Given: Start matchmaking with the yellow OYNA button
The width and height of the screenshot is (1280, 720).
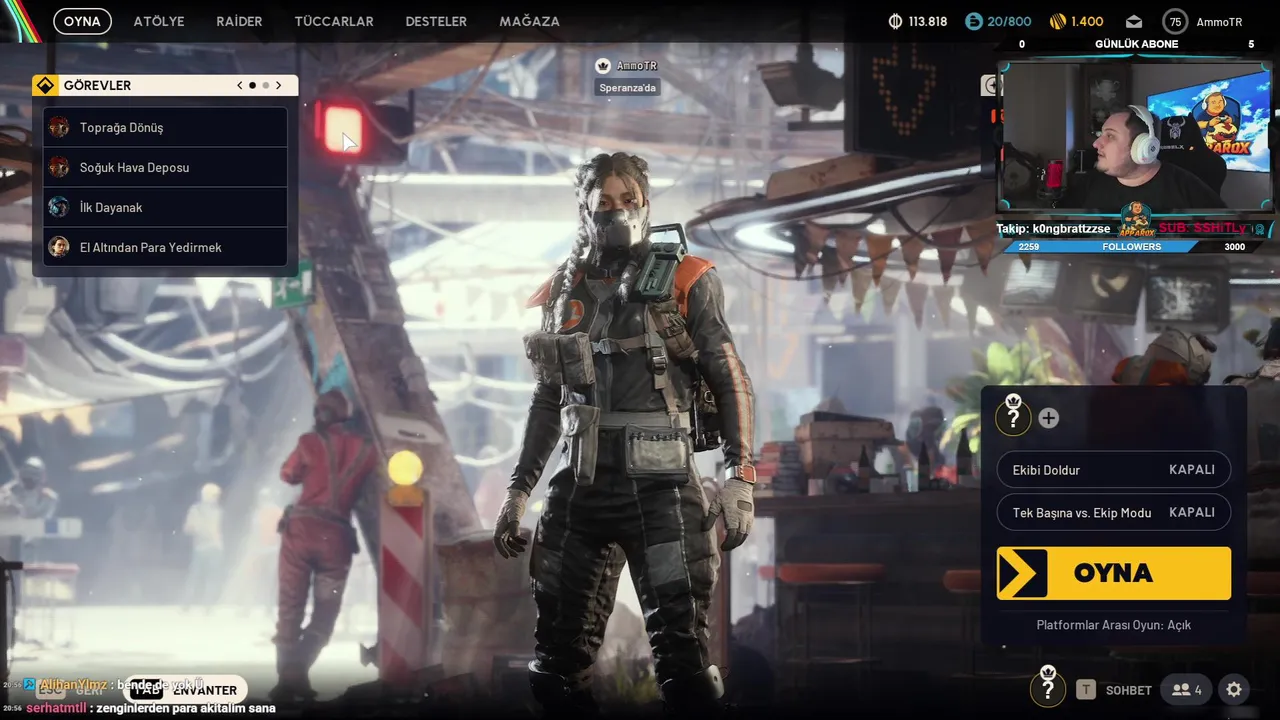Looking at the screenshot, I should (1114, 573).
